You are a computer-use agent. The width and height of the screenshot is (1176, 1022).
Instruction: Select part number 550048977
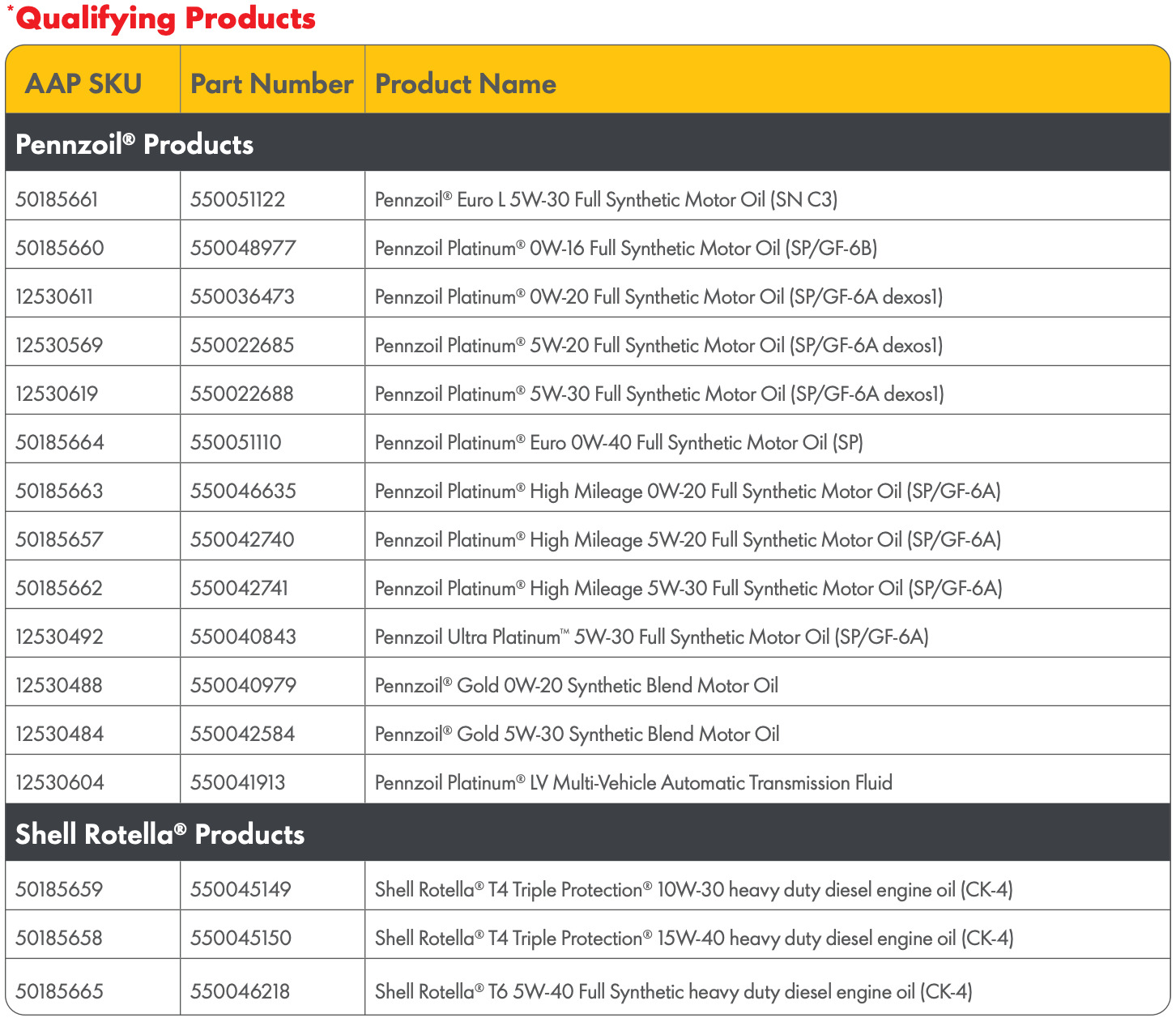(243, 248)
